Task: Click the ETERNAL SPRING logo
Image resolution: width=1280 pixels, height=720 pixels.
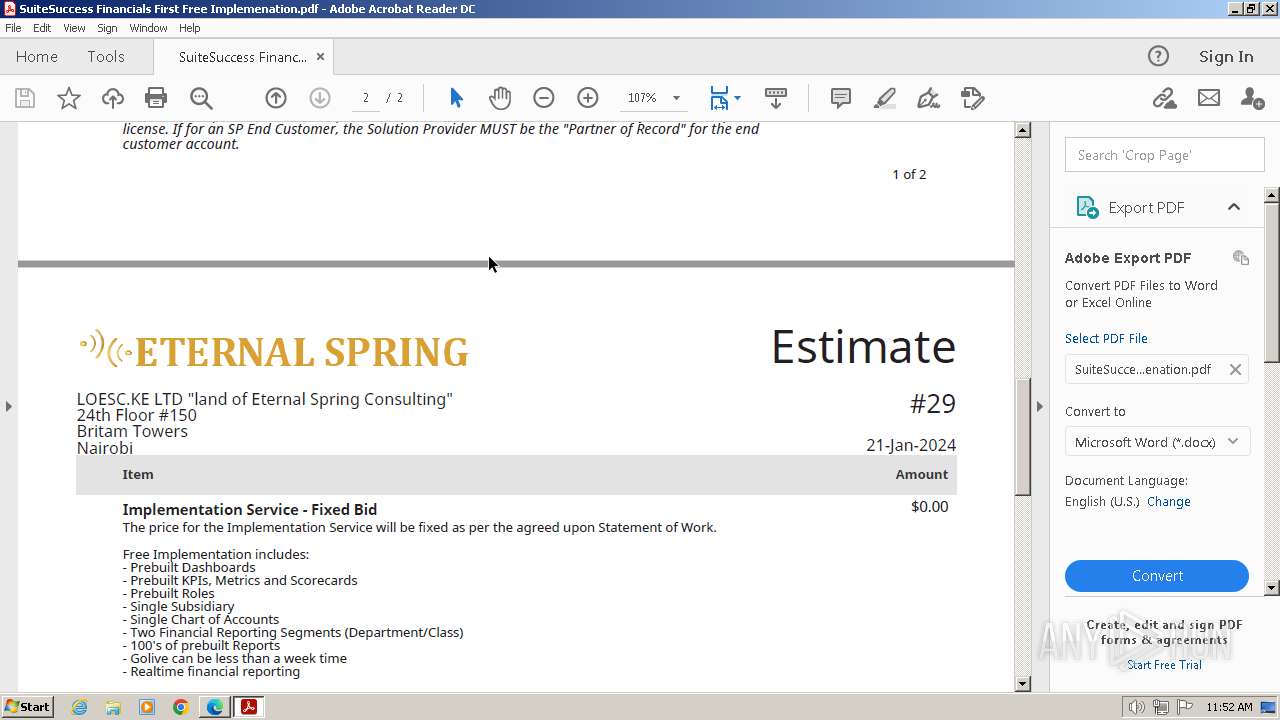Action: pyautogui.click(x=273, y=350)
